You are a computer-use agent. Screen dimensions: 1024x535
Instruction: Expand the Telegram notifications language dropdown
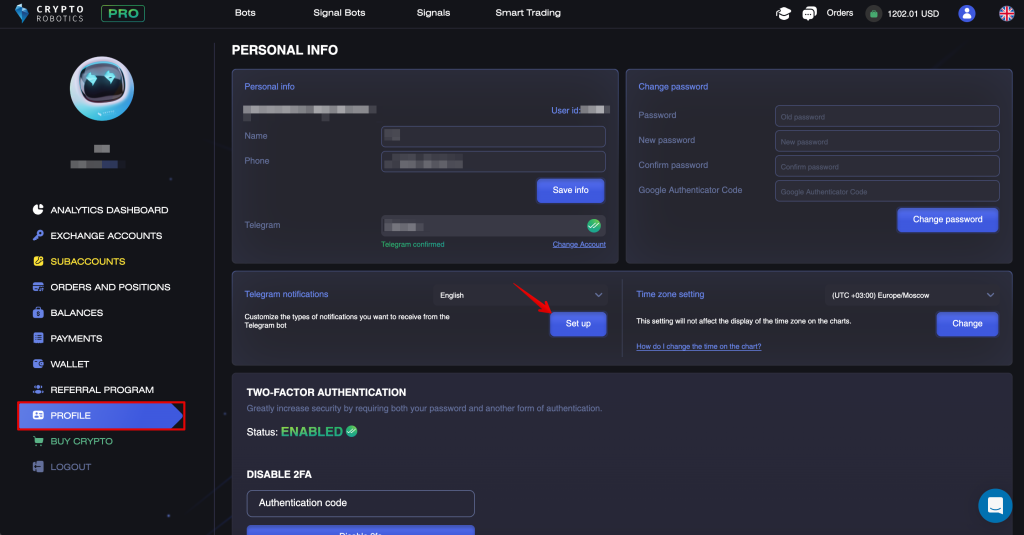[x=521, y=295]
